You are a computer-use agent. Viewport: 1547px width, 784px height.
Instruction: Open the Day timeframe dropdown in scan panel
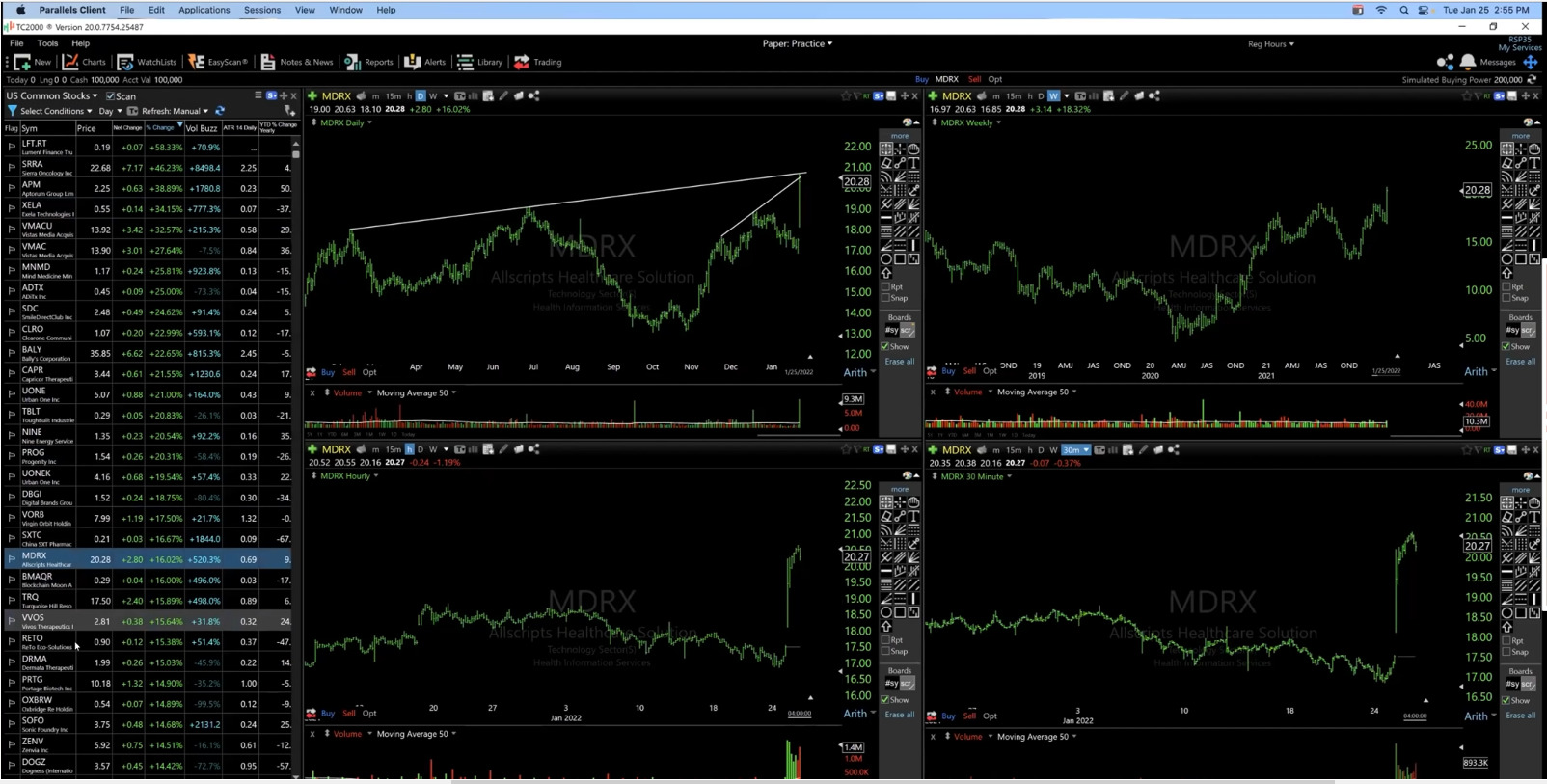[x=110, y=111]
